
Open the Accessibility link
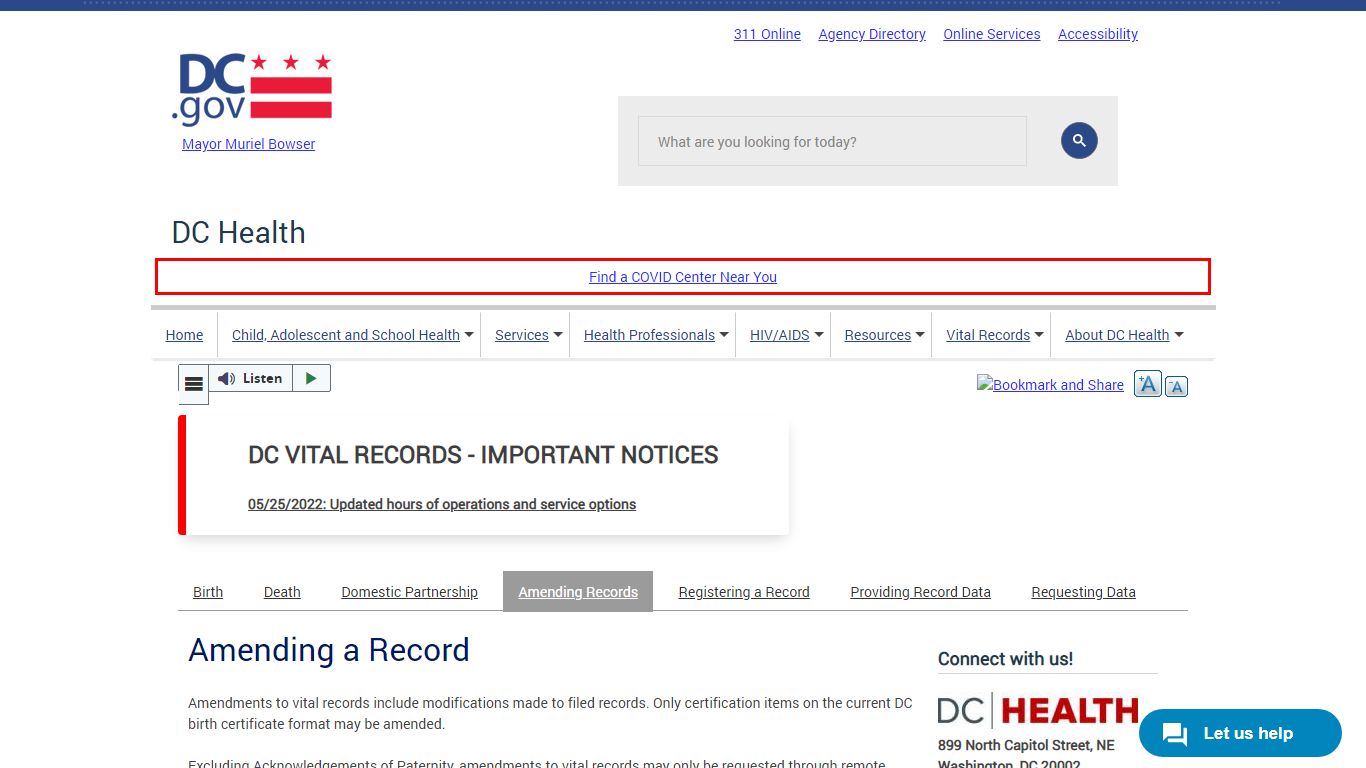tap(1098, 34)
